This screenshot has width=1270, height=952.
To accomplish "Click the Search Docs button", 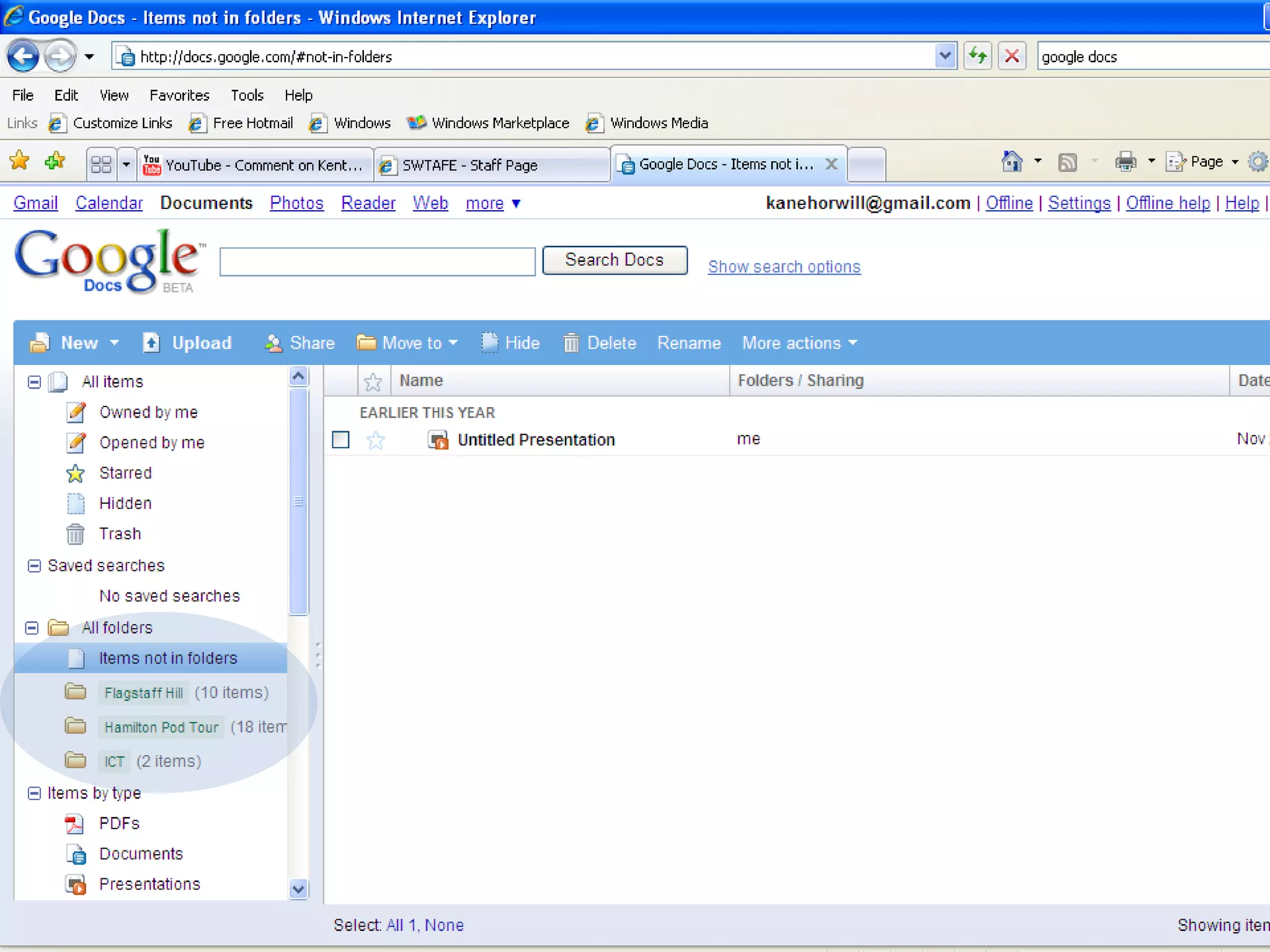I will click(x=615, y=260).
